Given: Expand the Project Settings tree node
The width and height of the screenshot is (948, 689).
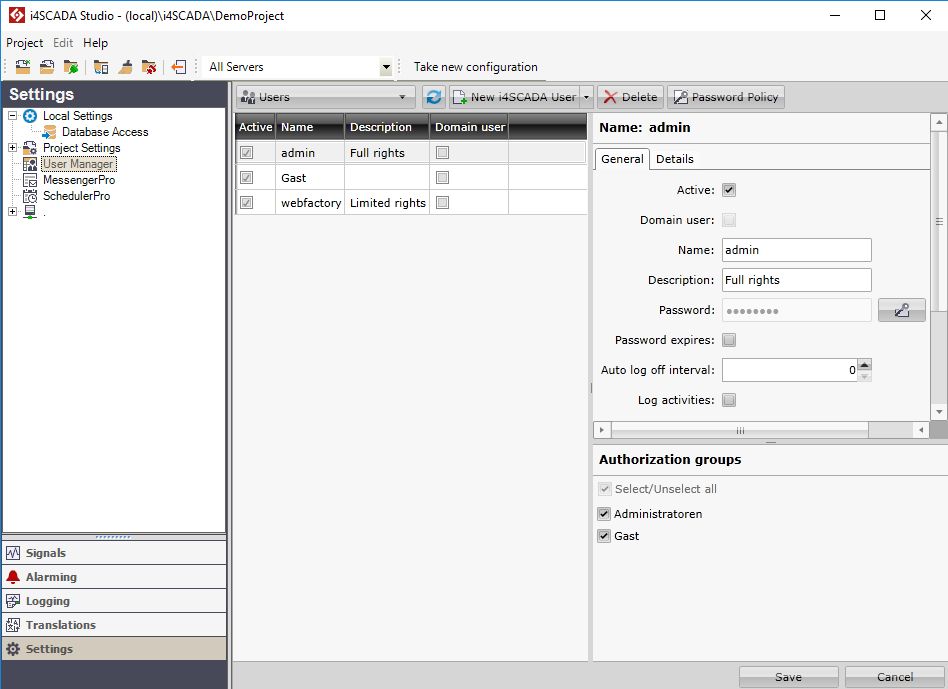Looking at the screenshot, I should click(x=13, y=147).
